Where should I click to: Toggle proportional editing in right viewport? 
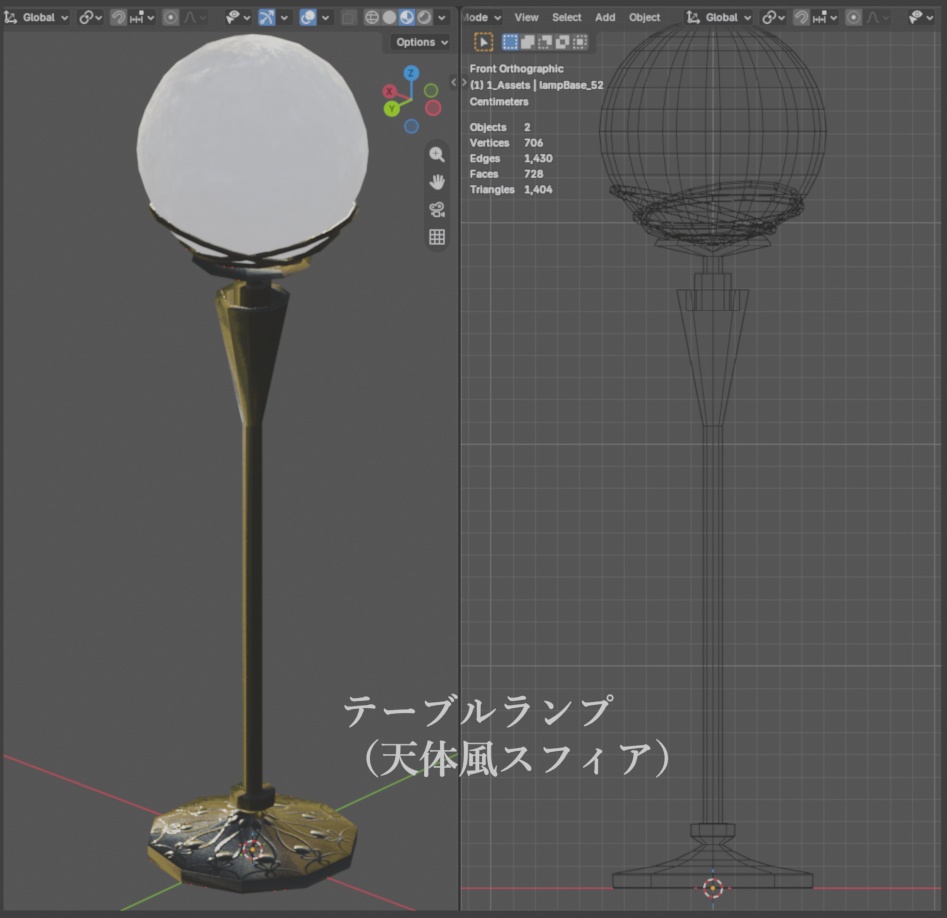853,18
